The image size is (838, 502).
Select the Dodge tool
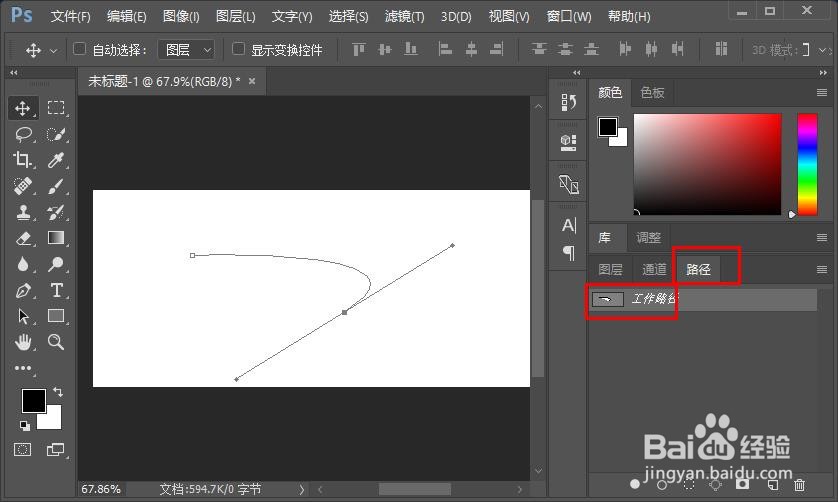[56, 264]
